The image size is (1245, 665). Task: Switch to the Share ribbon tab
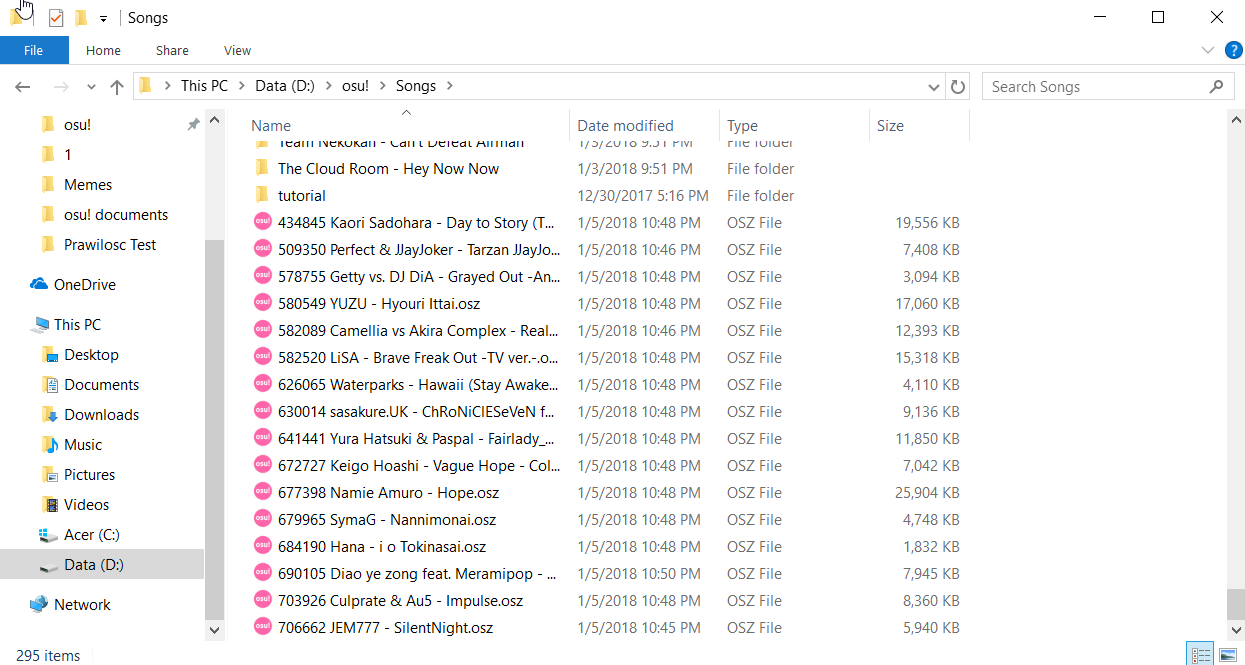tap(172, 50)
